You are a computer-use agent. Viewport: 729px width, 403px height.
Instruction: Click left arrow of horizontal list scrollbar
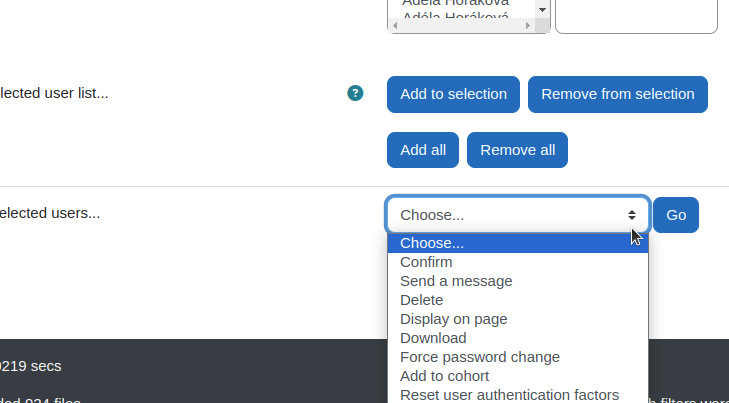[395, 26]
